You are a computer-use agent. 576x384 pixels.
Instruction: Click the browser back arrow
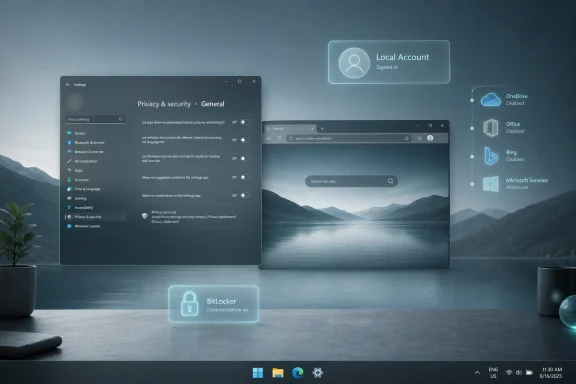pyautogui.click(x=269, y=139)
